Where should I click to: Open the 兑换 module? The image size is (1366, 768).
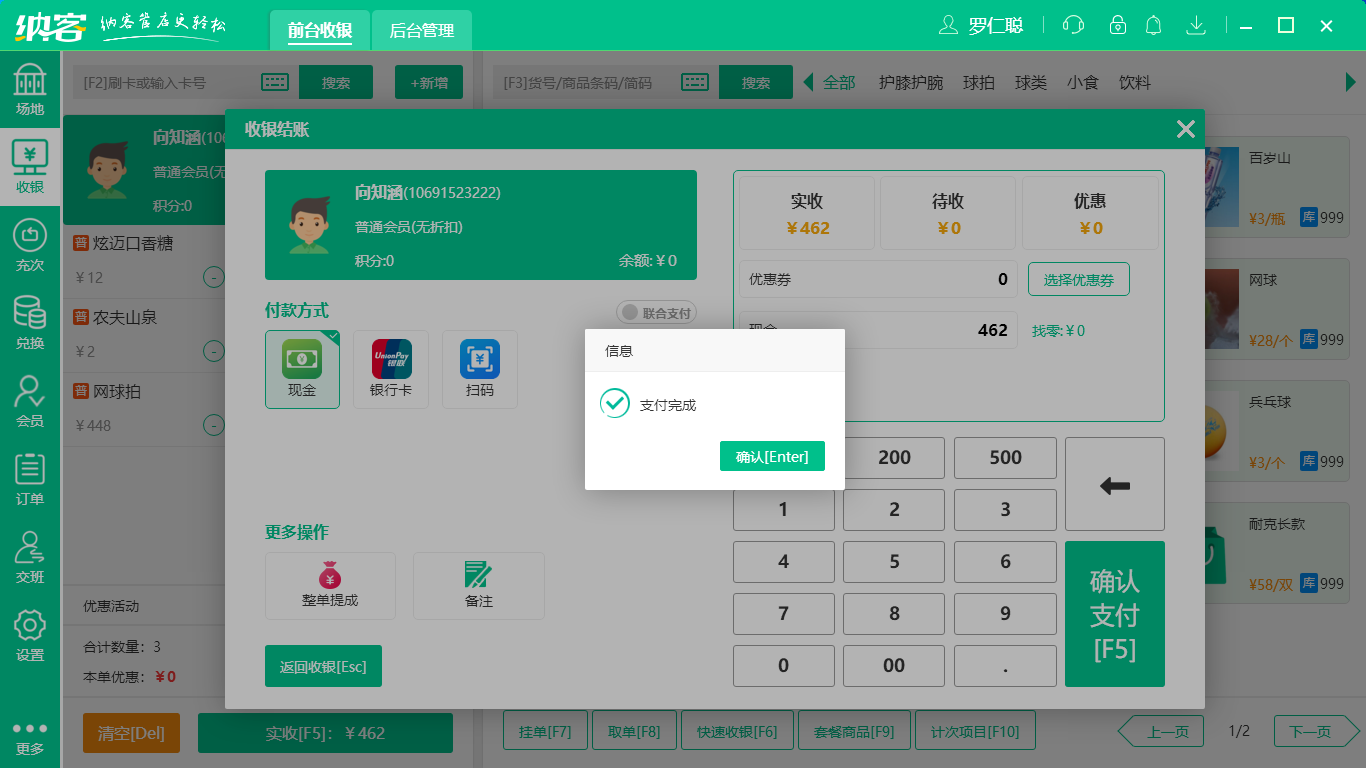point(30,320)
